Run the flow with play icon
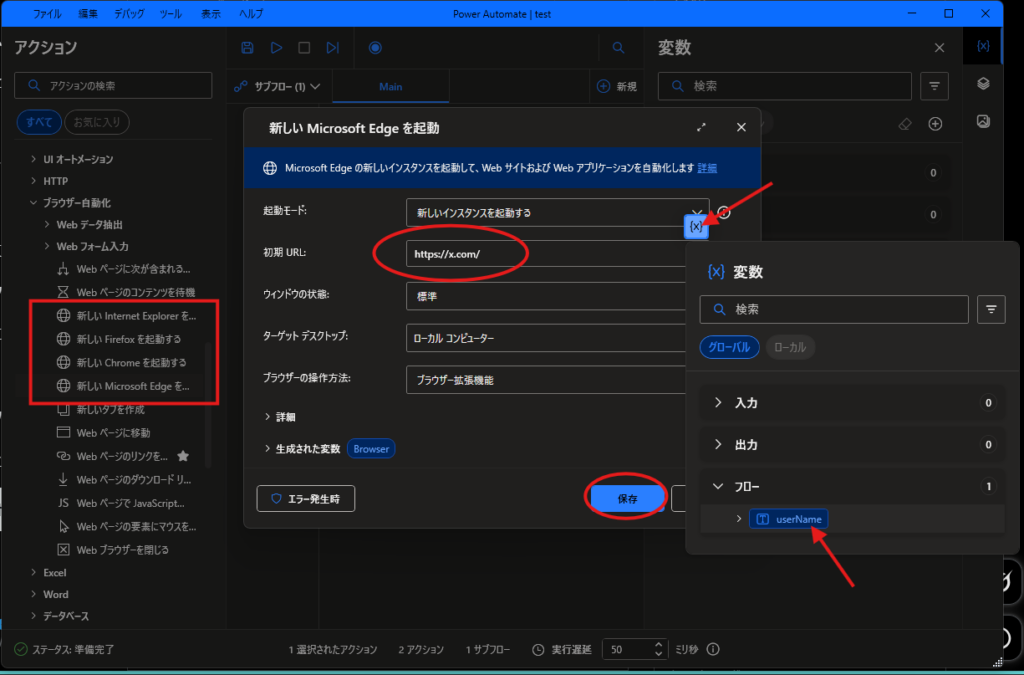 click(x=276, y=48)
